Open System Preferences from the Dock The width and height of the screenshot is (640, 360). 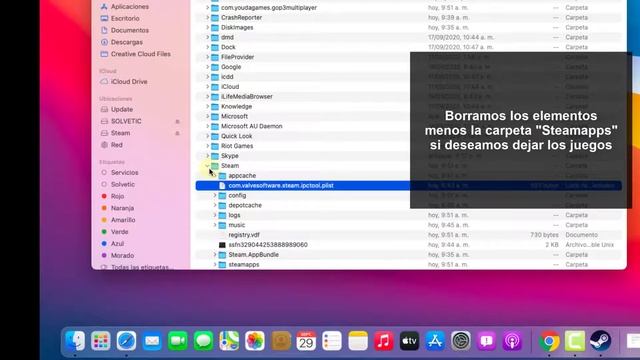[461, 341]
